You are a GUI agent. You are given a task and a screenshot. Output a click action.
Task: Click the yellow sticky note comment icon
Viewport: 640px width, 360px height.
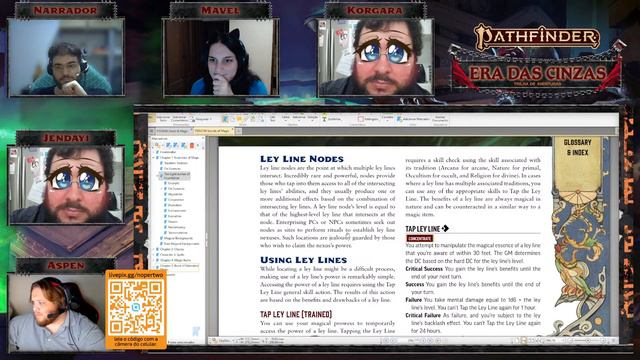[239, 119]
